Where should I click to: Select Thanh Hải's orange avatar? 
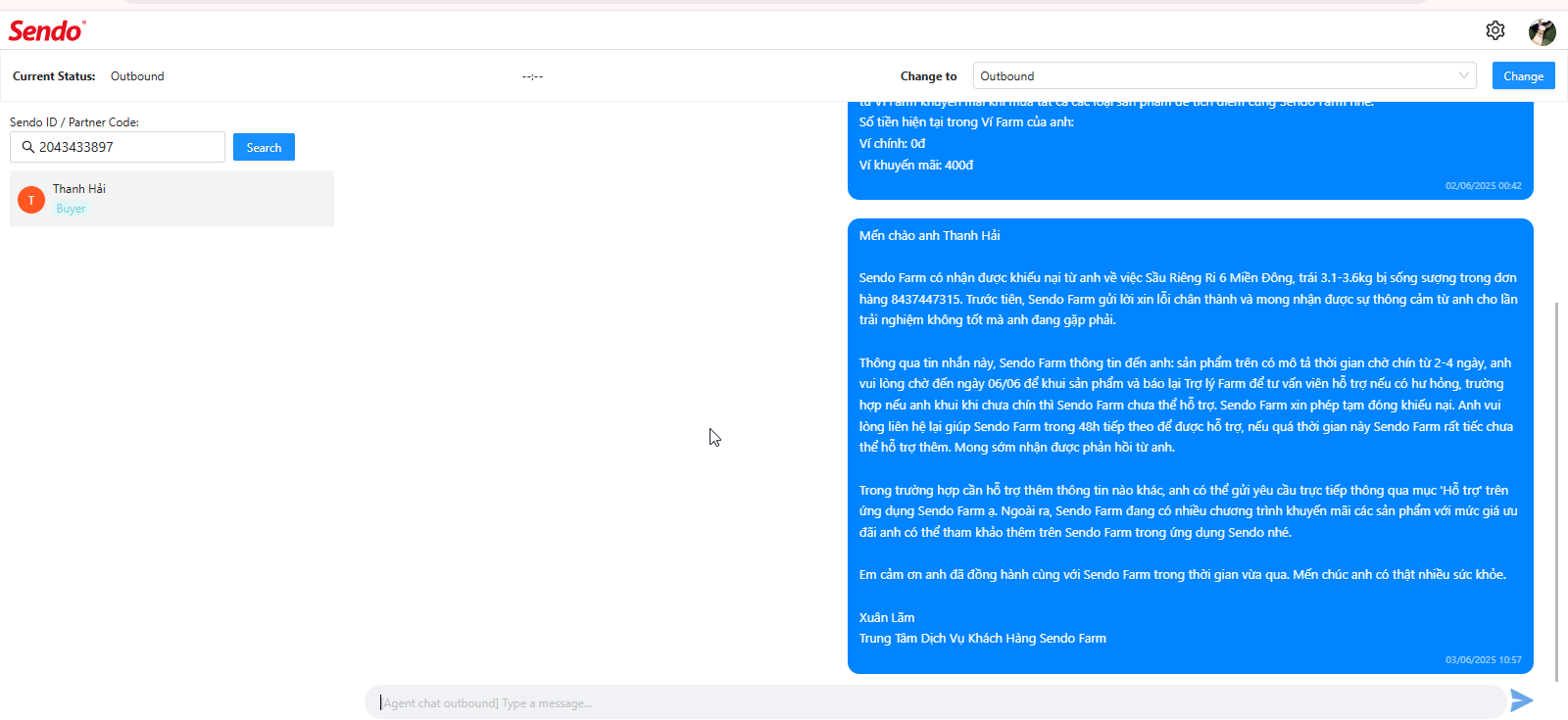pyautogui.click(x=31, y=200)
